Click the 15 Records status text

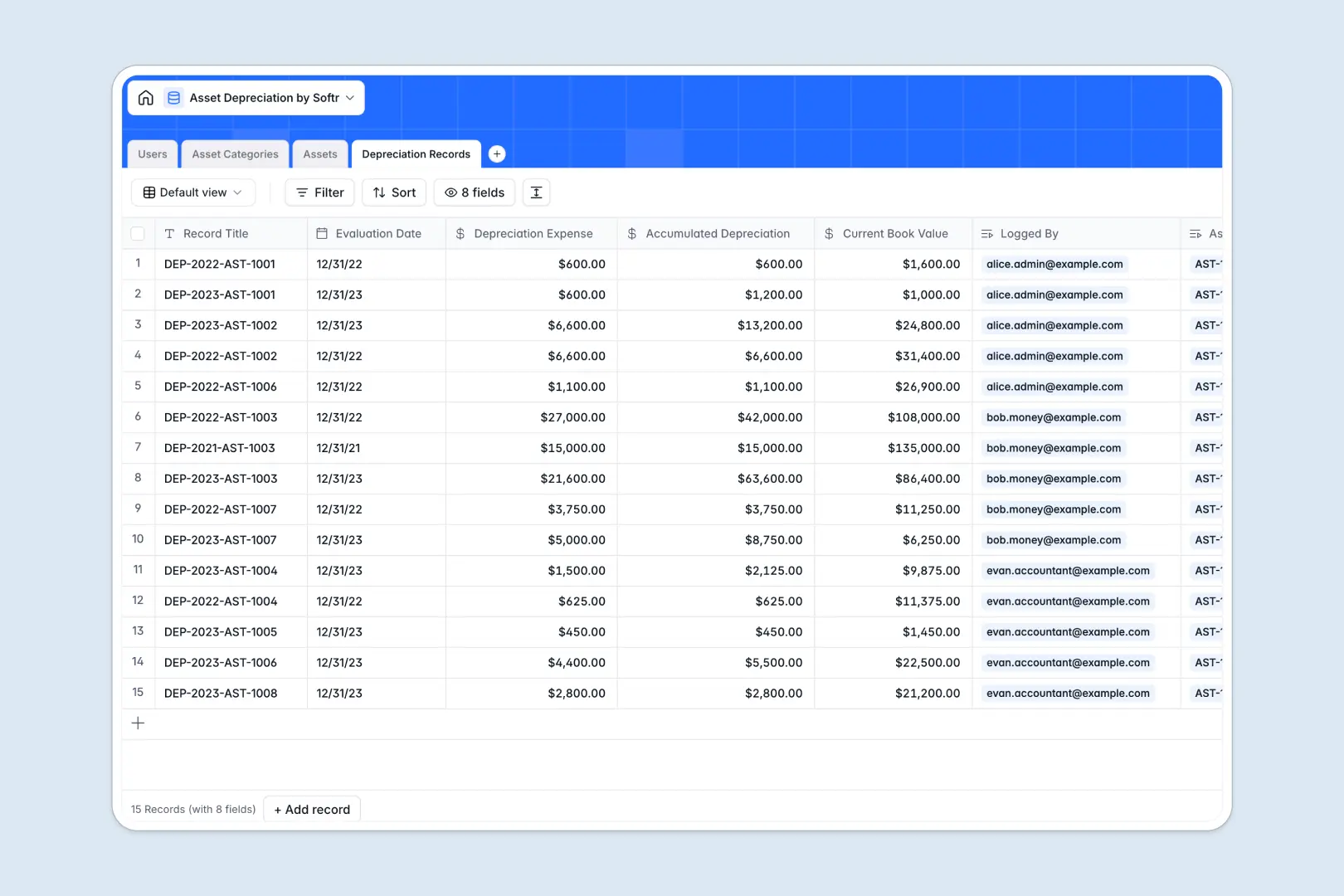pos(193,810)
